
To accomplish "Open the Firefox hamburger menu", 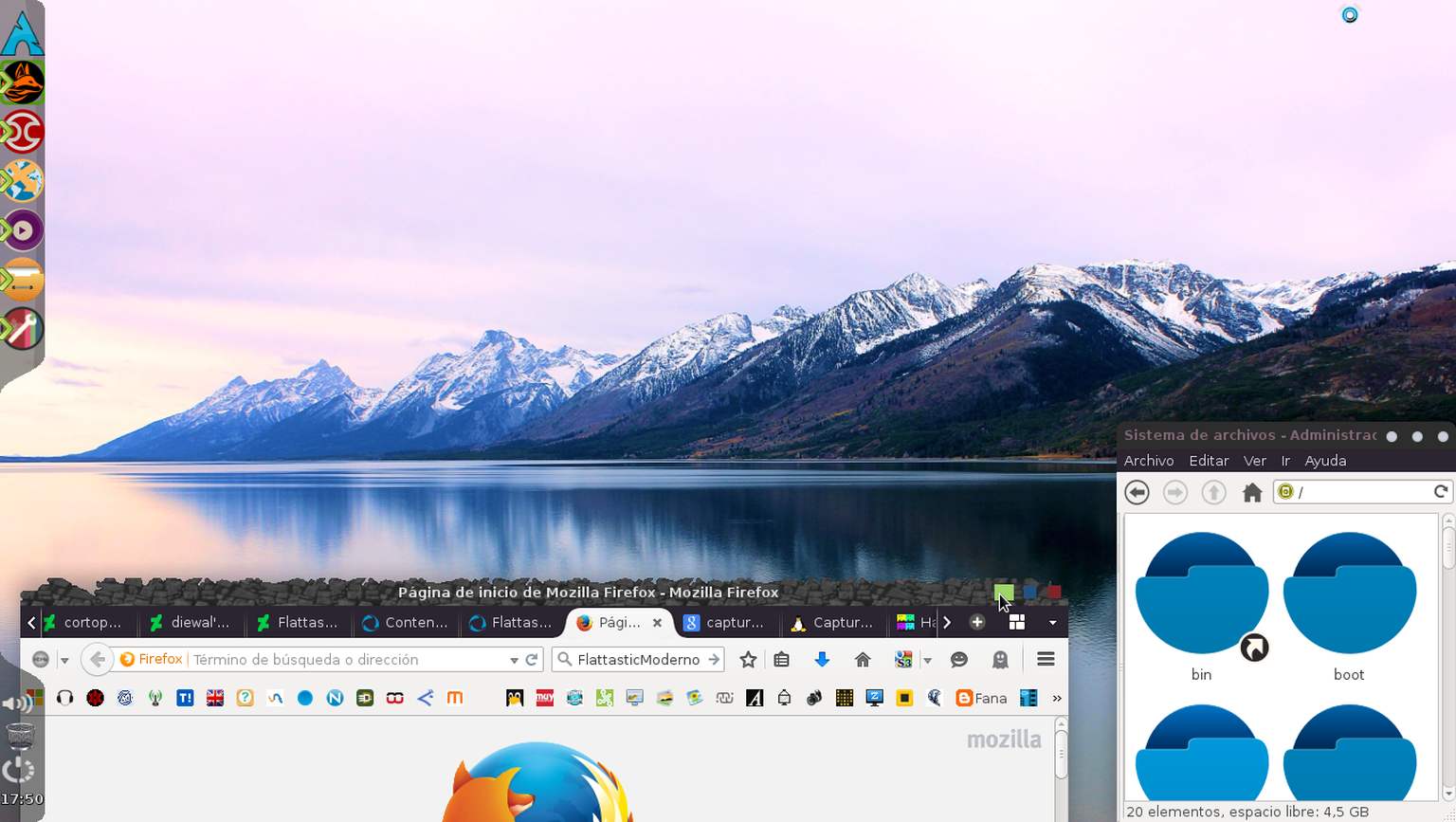I will coord(1046,659).
